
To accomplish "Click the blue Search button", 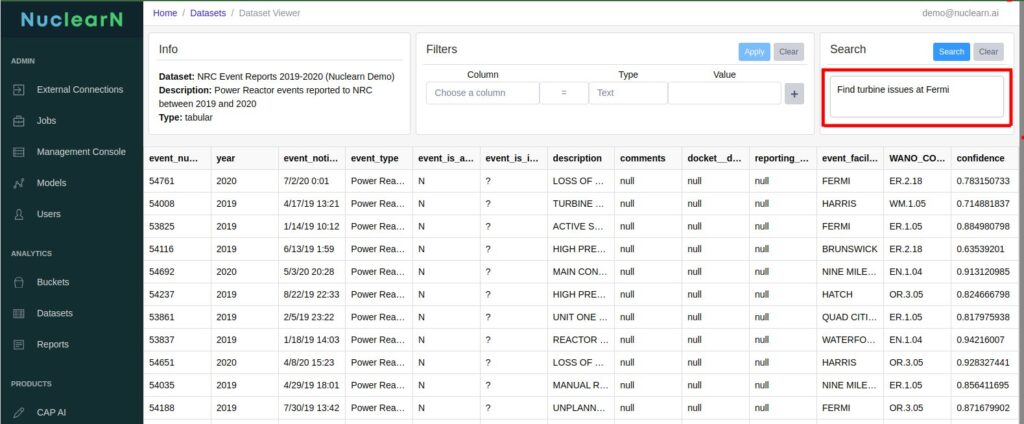I will [x=952, y=52].
